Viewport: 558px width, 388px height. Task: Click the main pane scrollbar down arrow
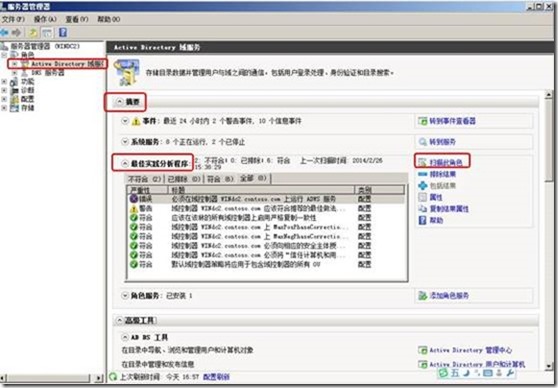point(549,366)
